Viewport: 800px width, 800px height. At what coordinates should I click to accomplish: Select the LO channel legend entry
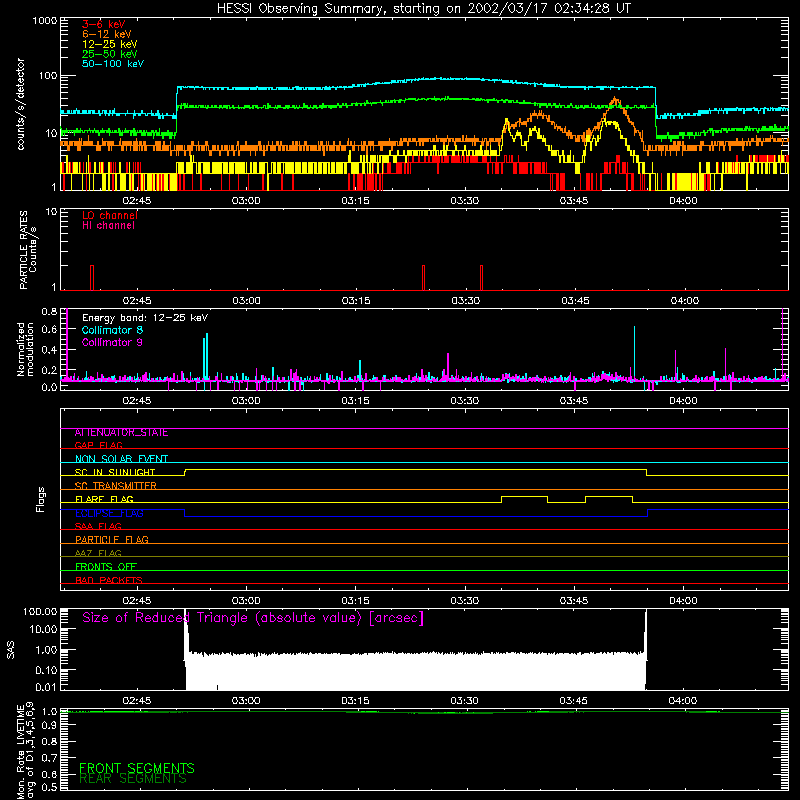pyautogui.click(x=110, y=215)
